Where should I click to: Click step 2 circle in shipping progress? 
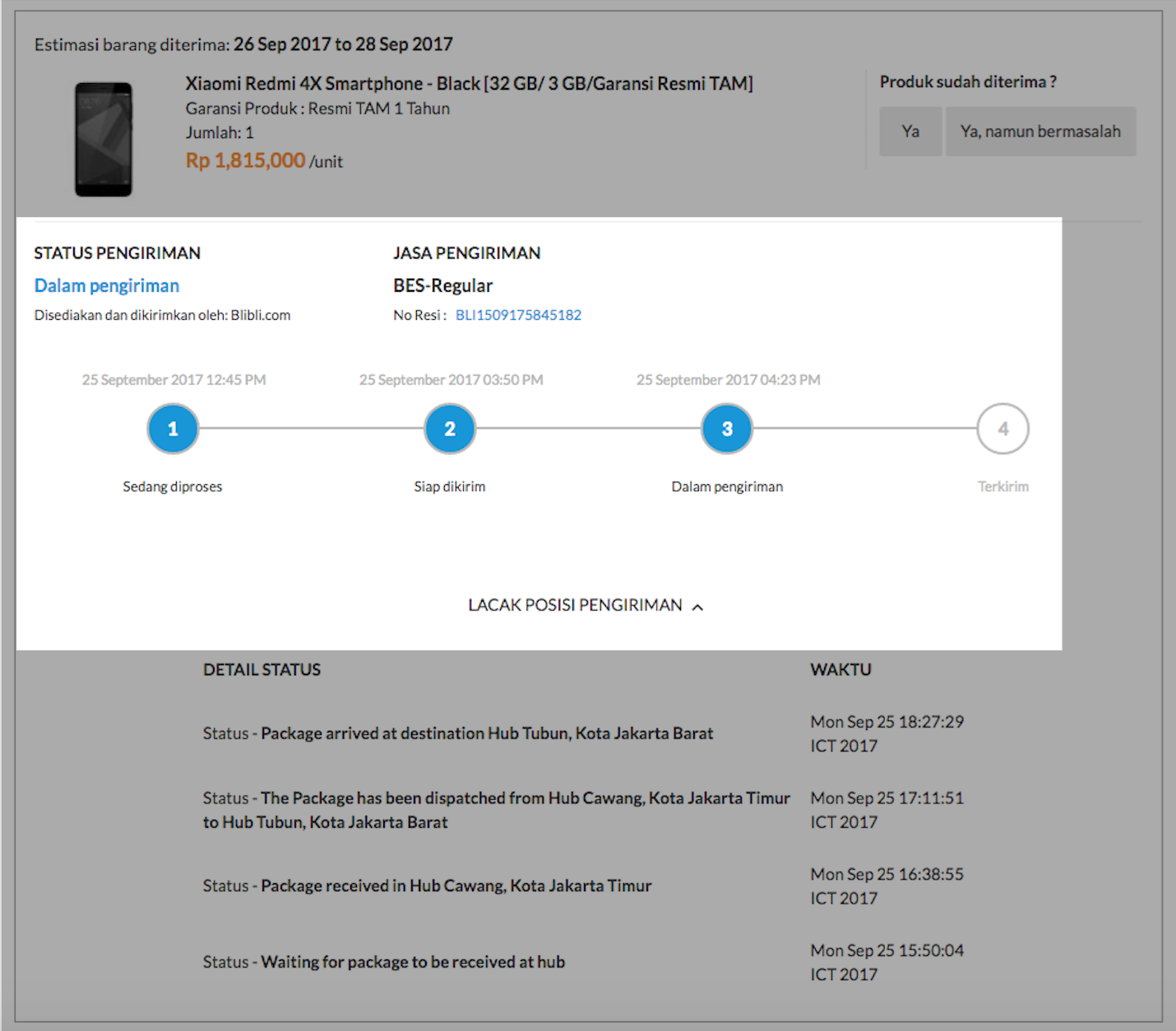coord(450,428)
